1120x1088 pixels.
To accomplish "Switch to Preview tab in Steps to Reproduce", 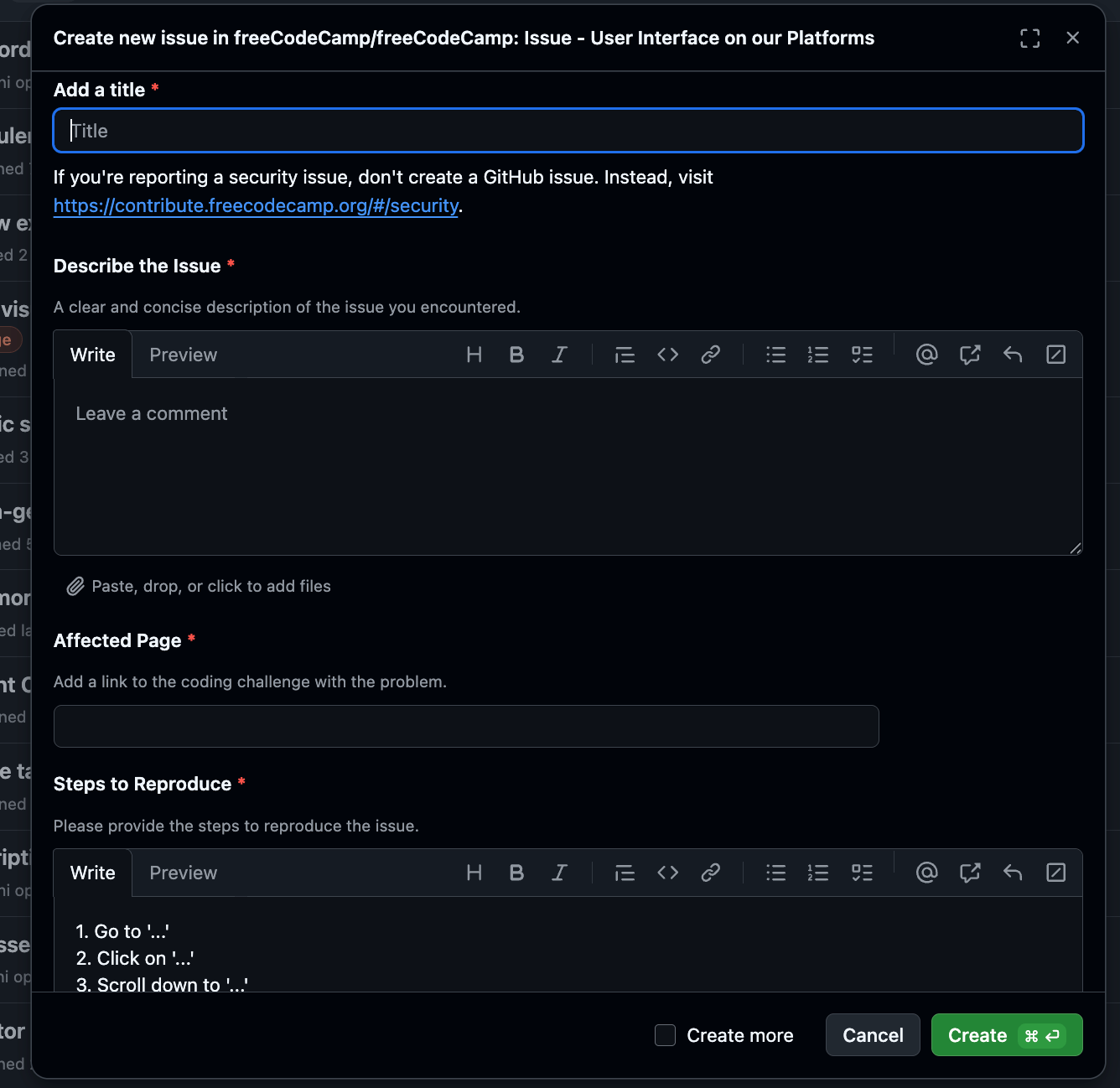I will pyautogui.click(x=184, y=873).
